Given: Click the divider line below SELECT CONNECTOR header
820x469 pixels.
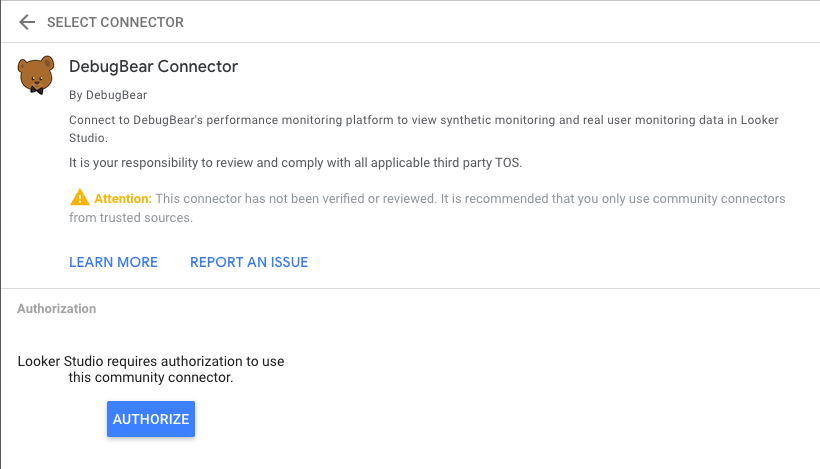Looking at the screenshot, I should (x=410, y=42).
